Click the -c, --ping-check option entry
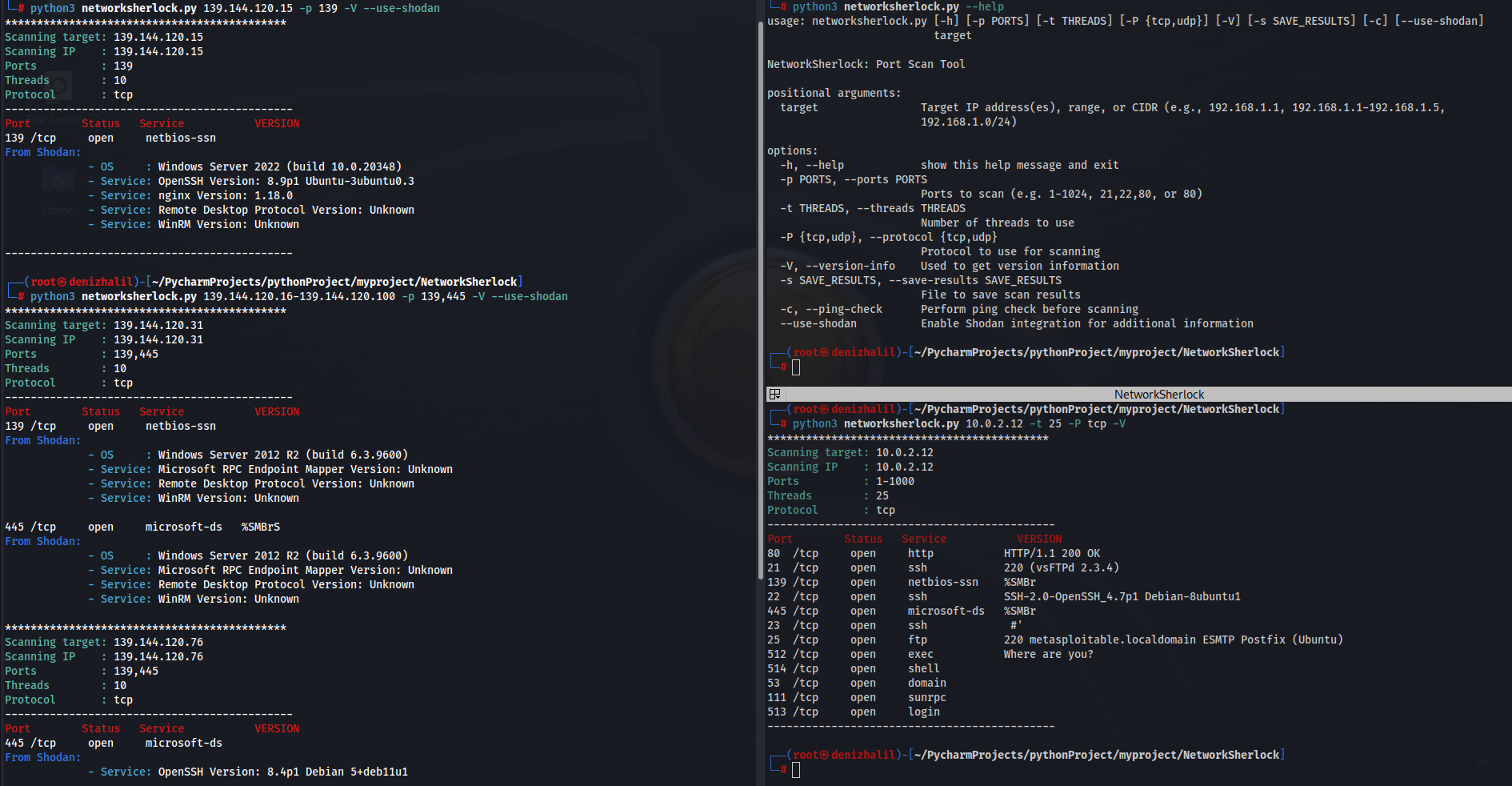Viewport: 1512px width, 786px height. (831, 309)
